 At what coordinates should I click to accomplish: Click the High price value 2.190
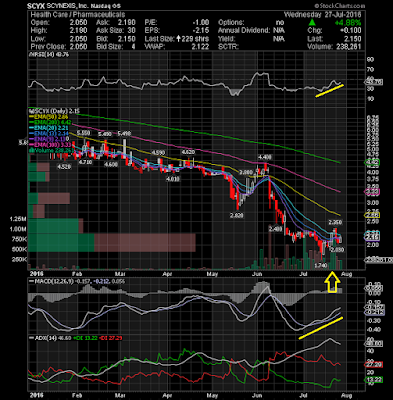[78, 30]
